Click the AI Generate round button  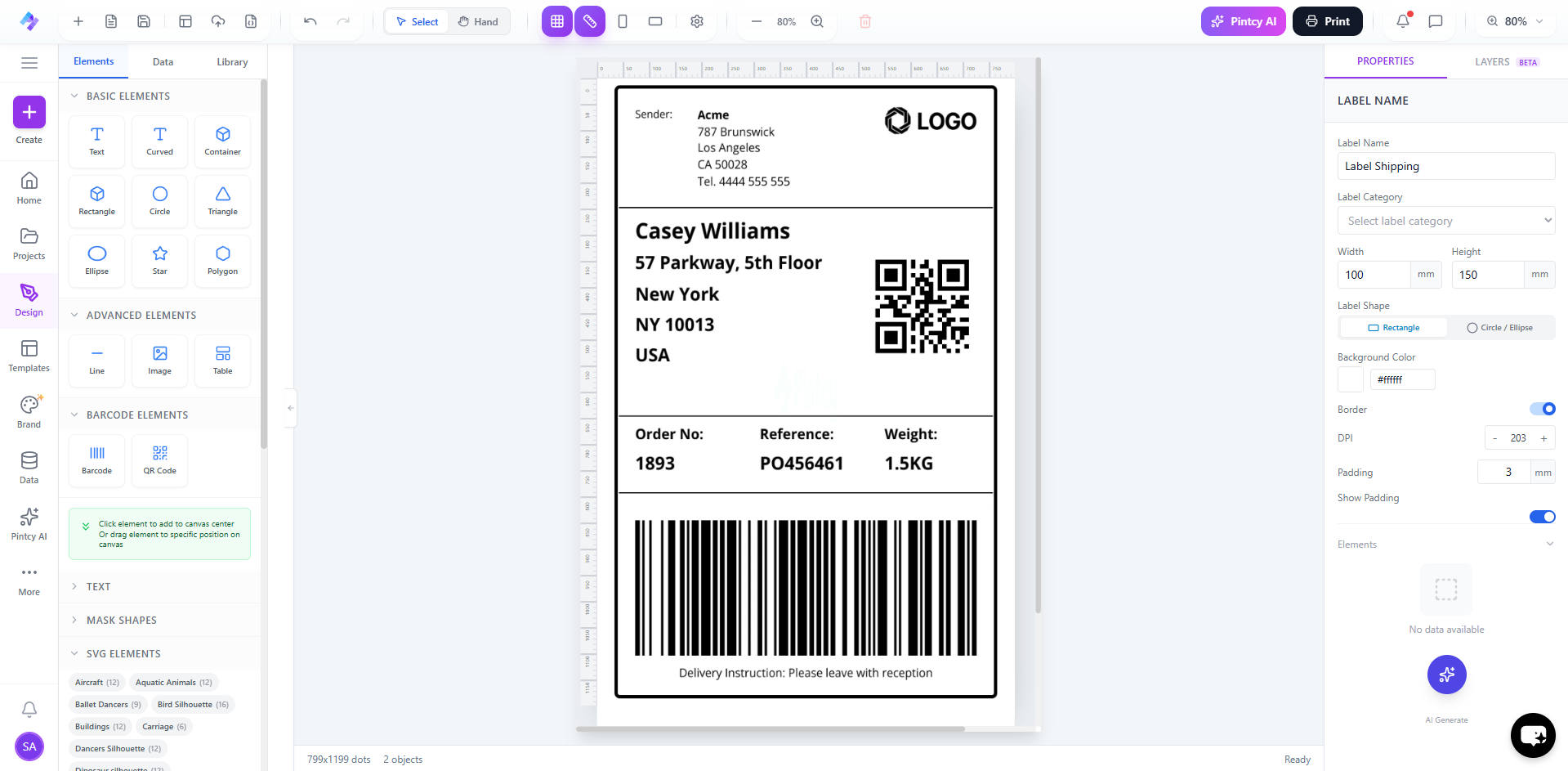(x=1446, y=675)
